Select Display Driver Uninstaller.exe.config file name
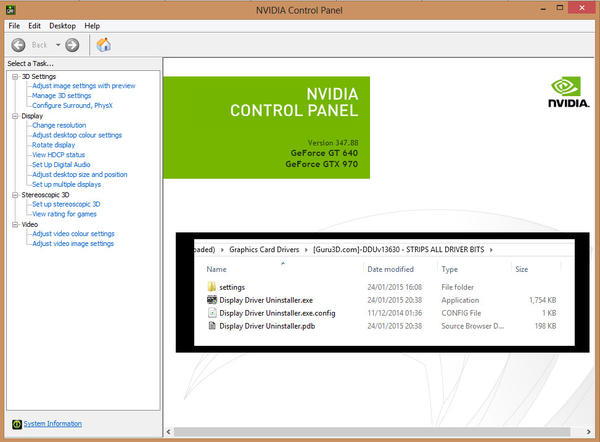 (277, 313)
